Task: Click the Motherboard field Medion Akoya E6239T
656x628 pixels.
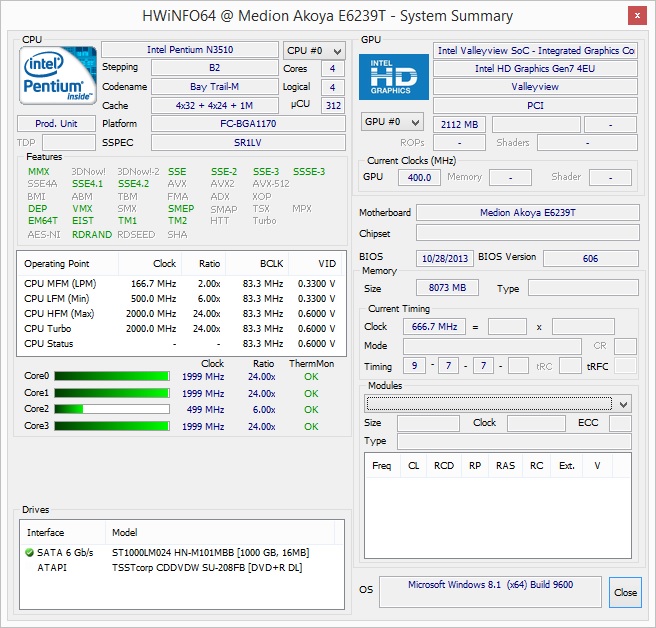Action: 528,213
